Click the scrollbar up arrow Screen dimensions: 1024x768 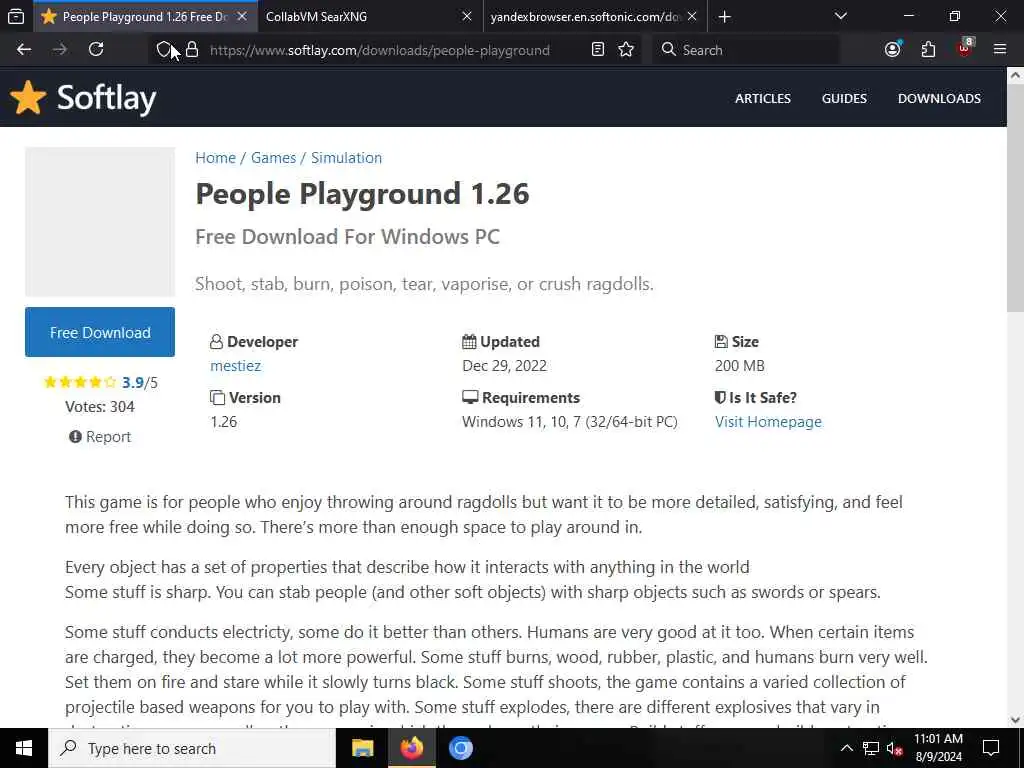[1015, 76]
